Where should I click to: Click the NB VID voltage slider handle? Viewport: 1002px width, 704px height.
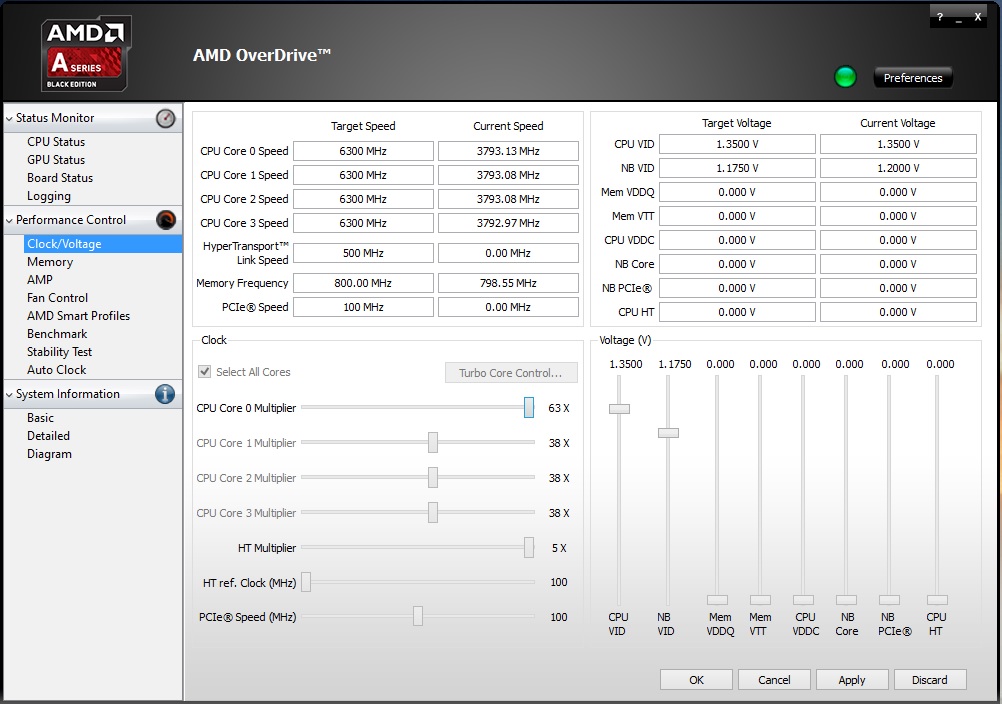(x=668, y=433)
